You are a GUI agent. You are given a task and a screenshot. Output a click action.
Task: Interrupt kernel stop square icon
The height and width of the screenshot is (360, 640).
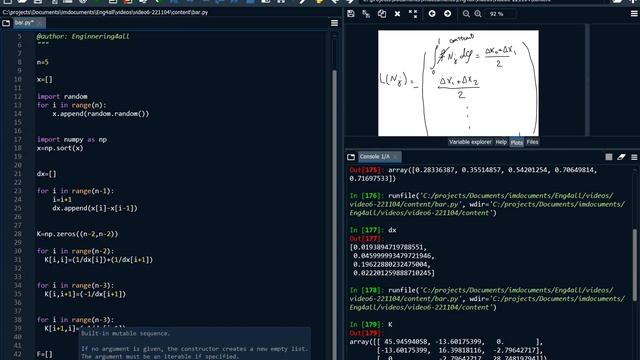point(609,157)
